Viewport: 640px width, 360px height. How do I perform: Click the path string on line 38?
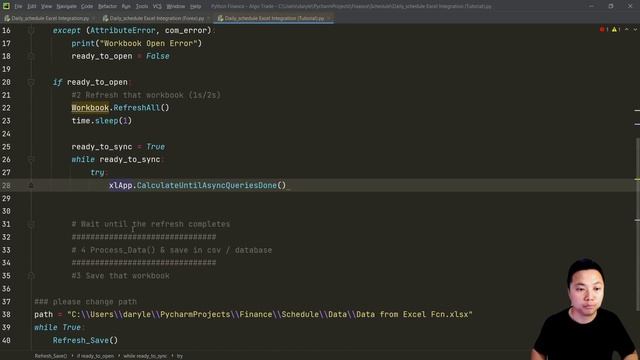[270, 314]
